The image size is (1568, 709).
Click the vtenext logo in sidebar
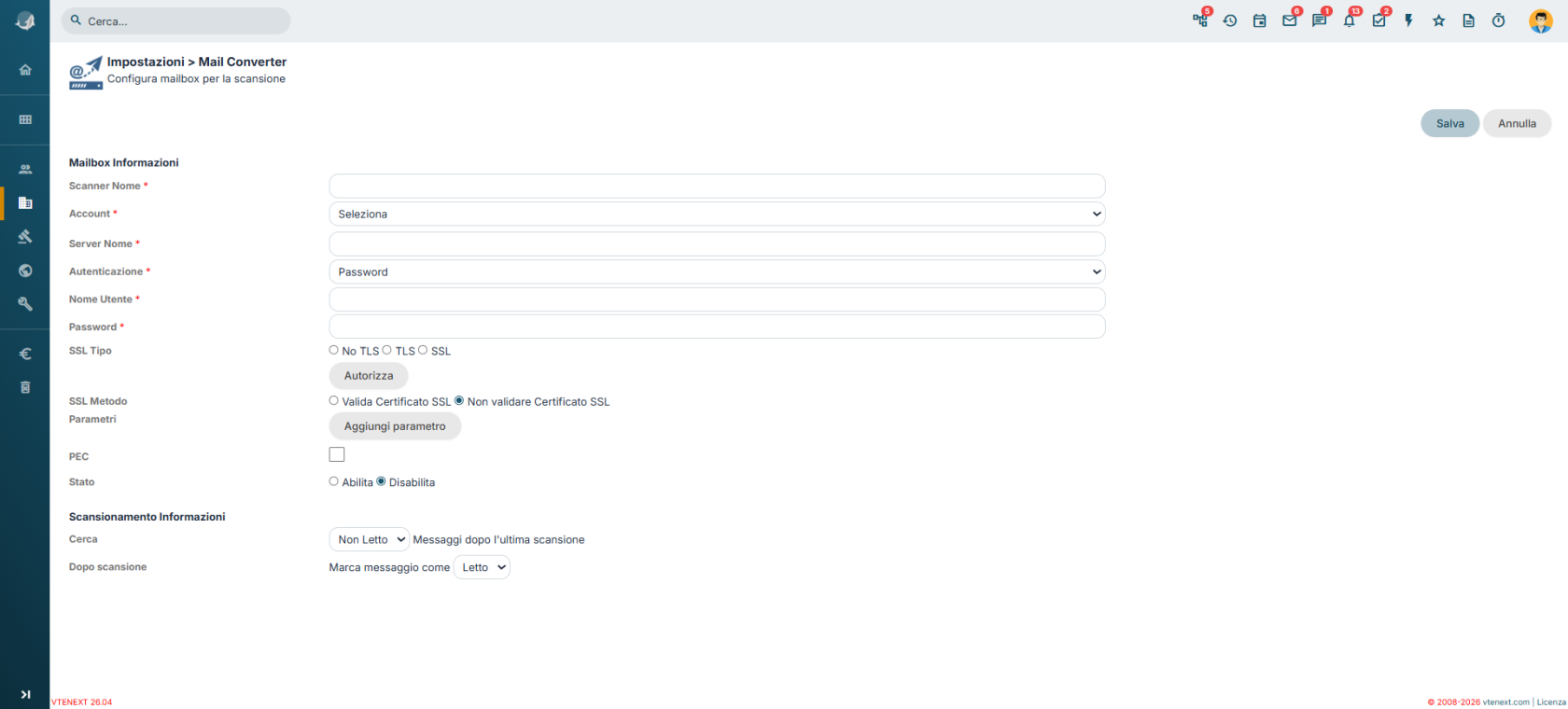[x=25, y=21]
